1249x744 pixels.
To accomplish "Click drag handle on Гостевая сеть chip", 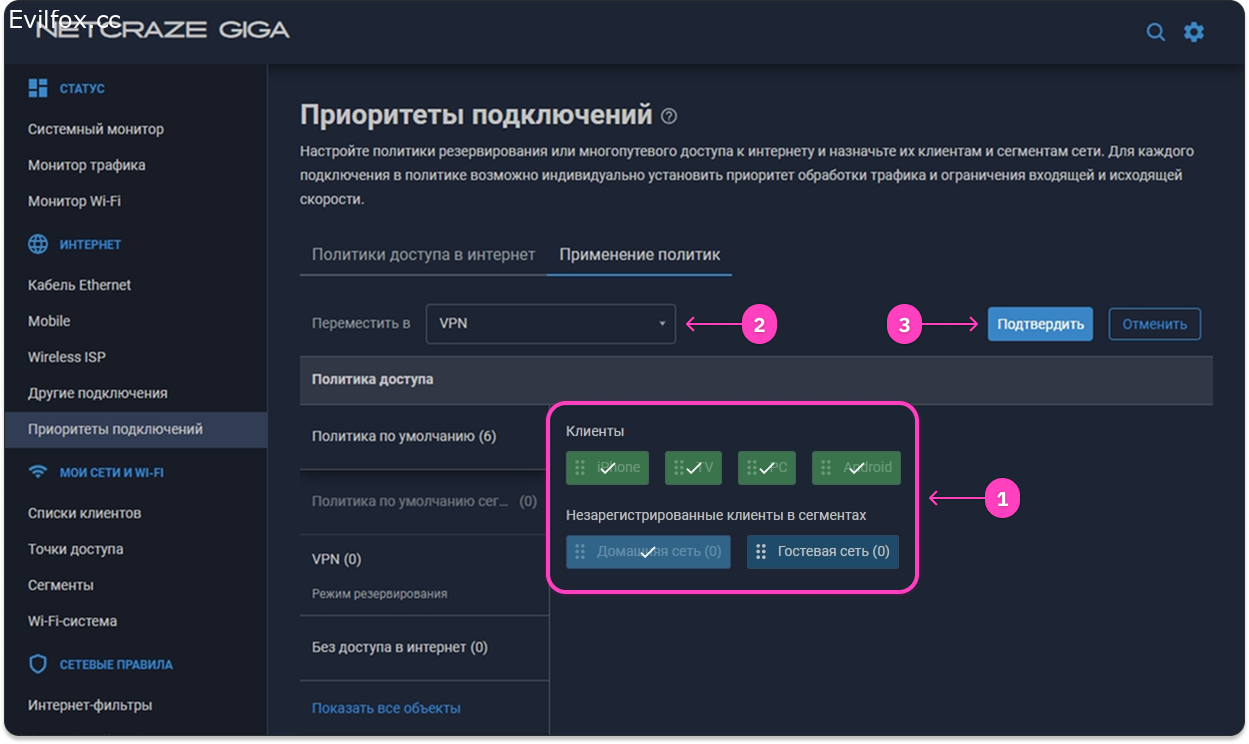I will point(761,552).
